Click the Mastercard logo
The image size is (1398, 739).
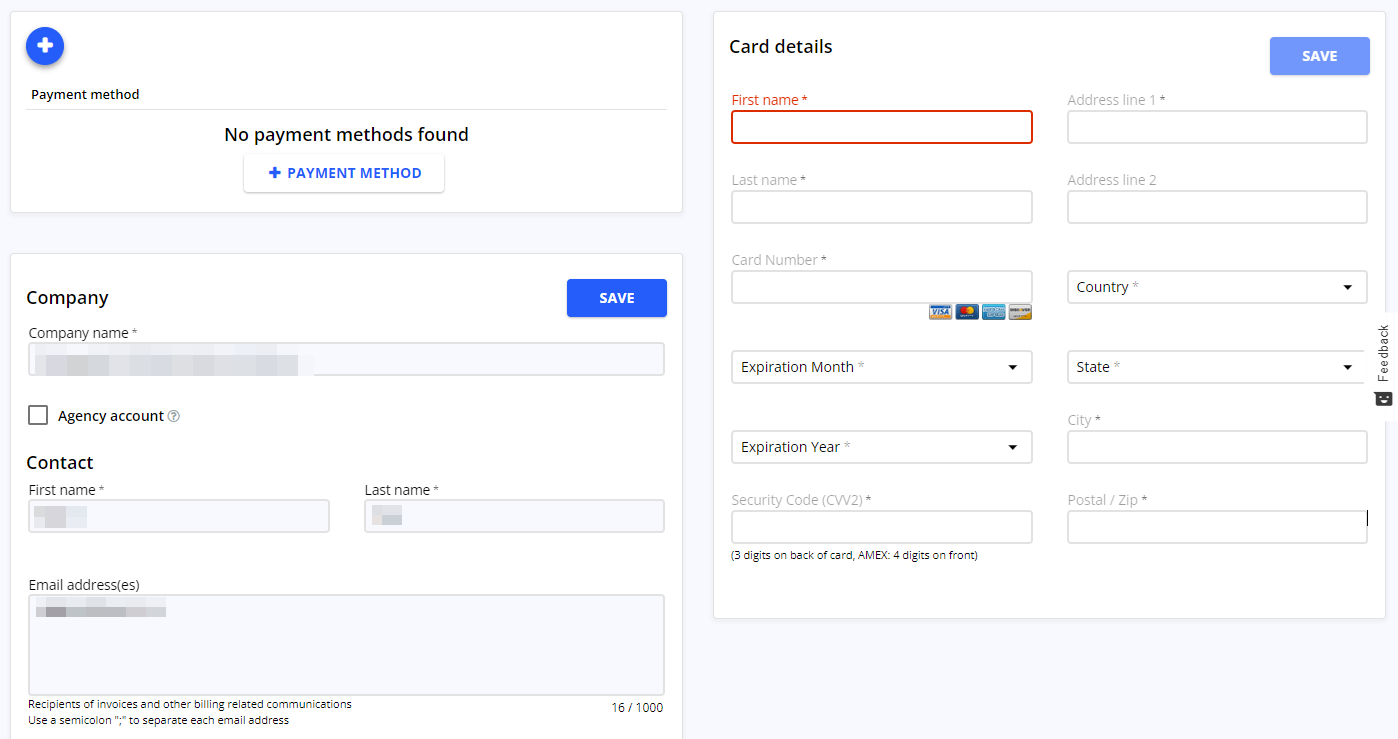coord(967,312)
